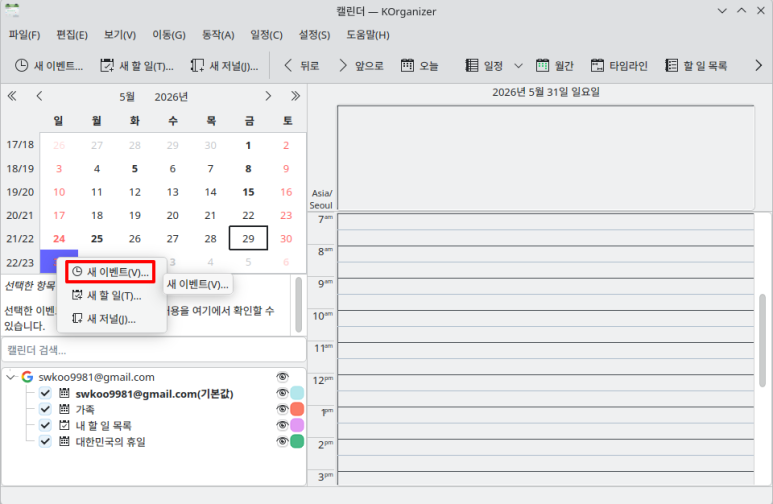Go to next month in mini calendar
Screen dimensions: 773x504
pos(268,96)
